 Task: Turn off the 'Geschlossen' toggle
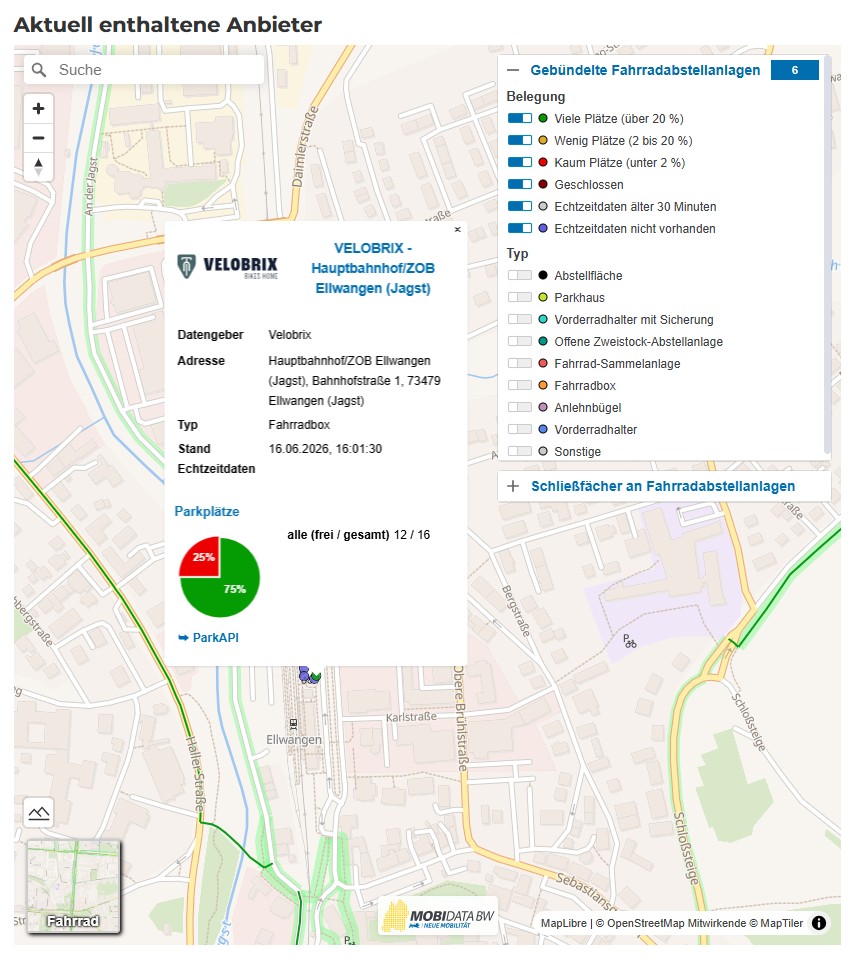520,184
